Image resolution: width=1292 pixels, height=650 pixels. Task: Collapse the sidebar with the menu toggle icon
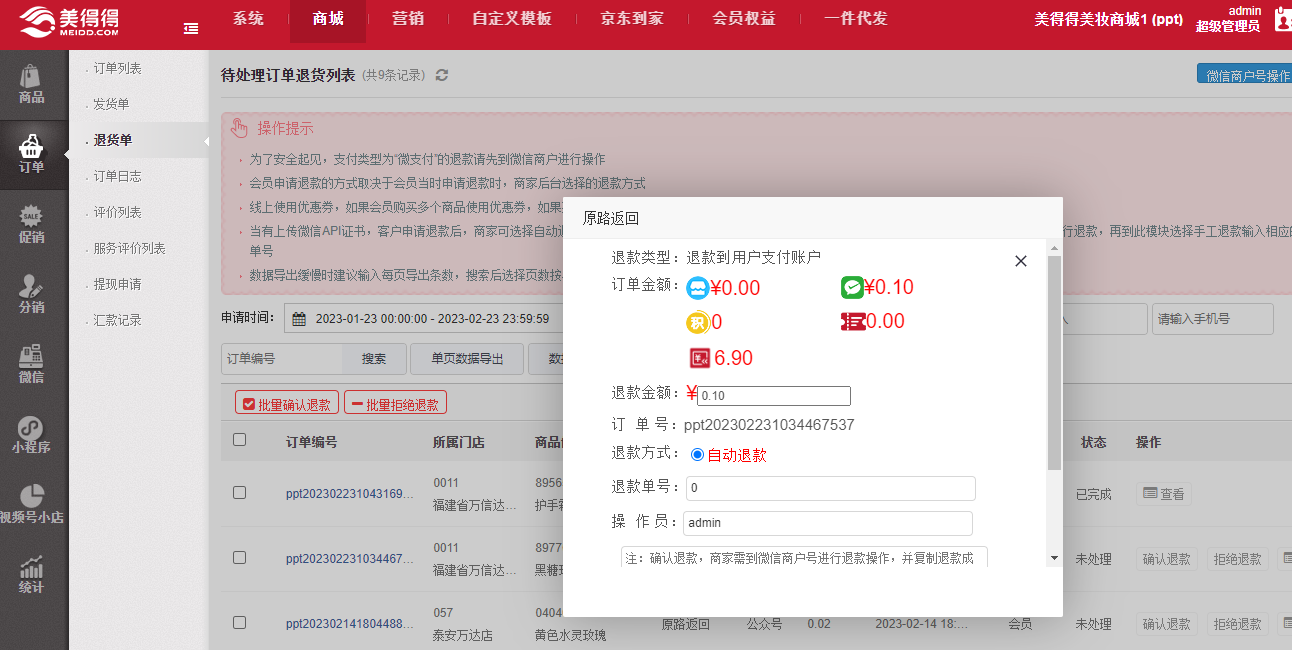pyautogui.click(x=191, y=29)
